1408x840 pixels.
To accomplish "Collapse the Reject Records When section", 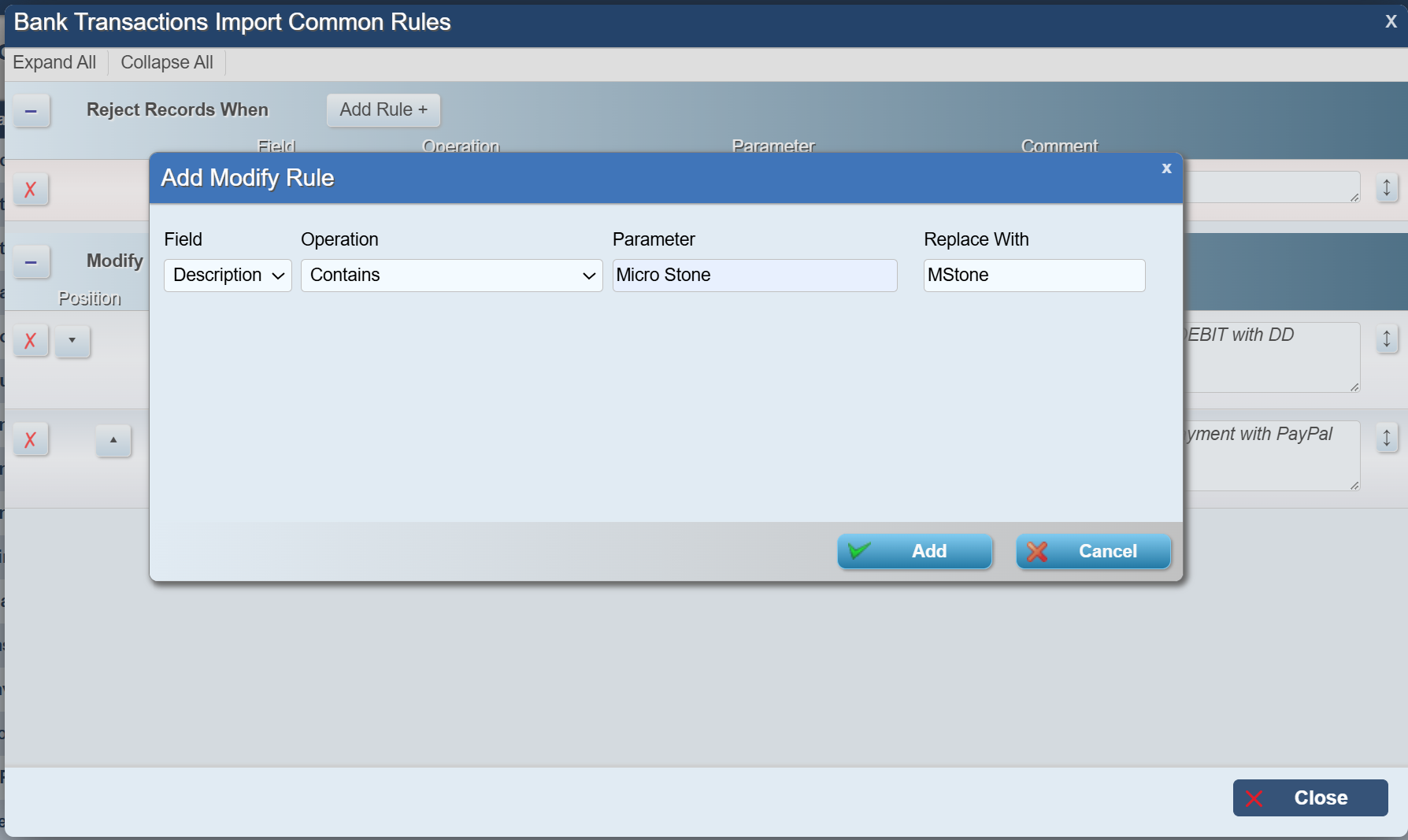I will [31, 111].
